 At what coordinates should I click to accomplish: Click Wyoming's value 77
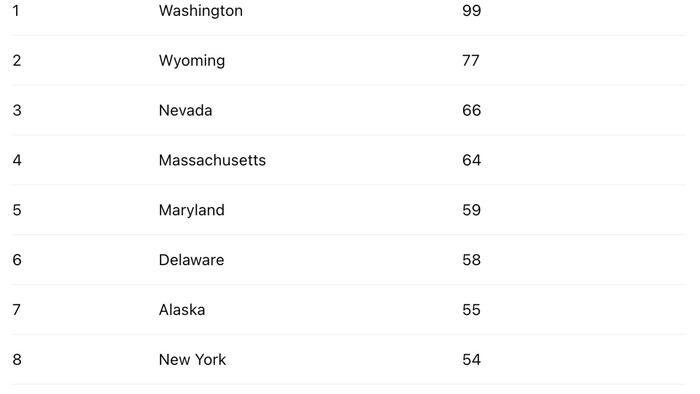click(x=471, y=61)
